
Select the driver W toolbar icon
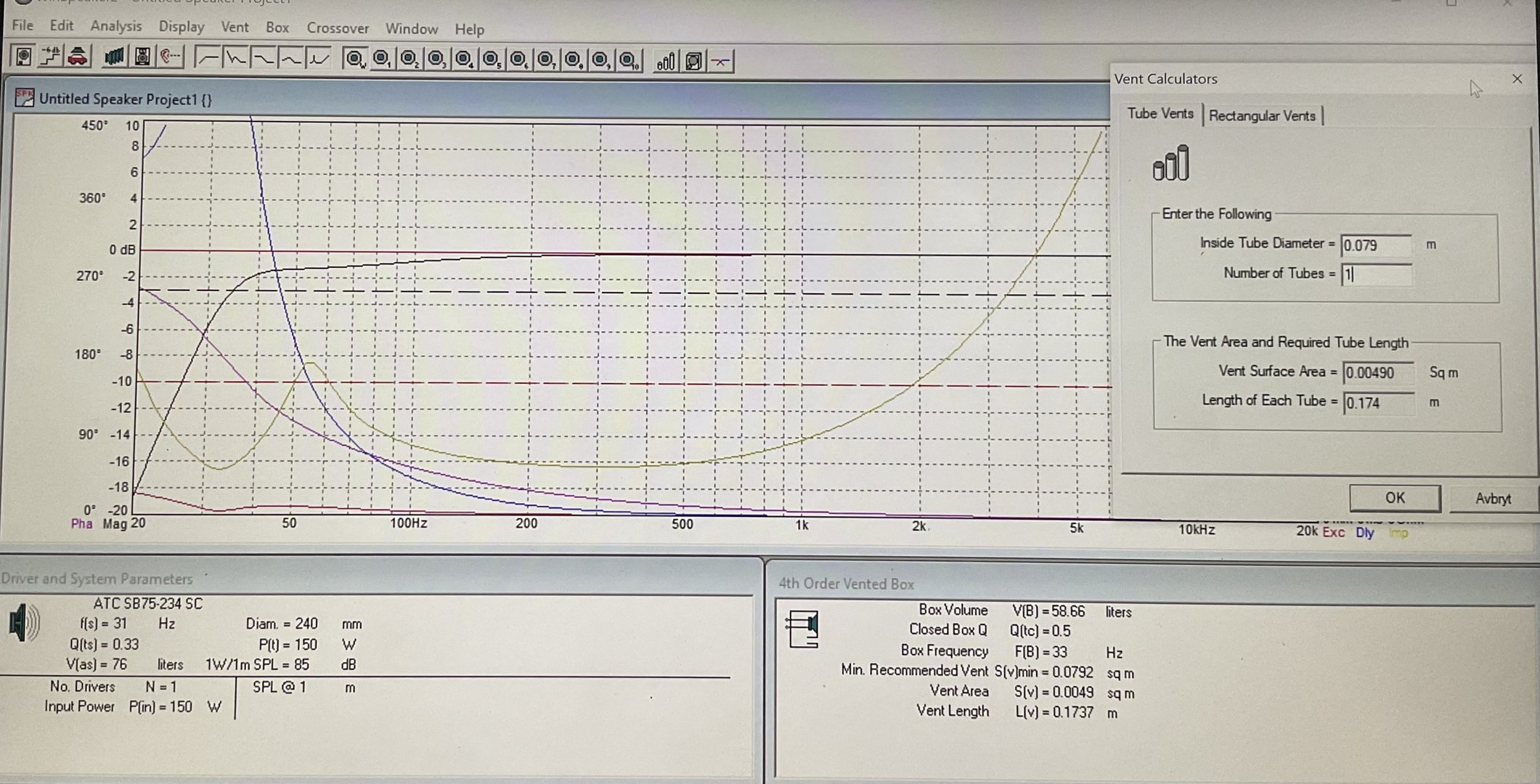[x=354, y=60]
